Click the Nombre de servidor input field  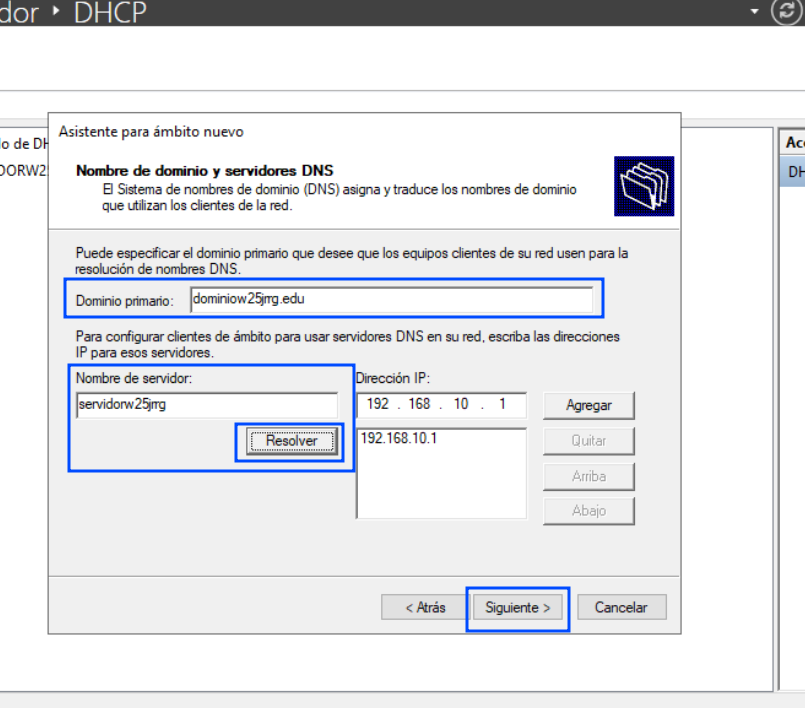click(207, 405)
